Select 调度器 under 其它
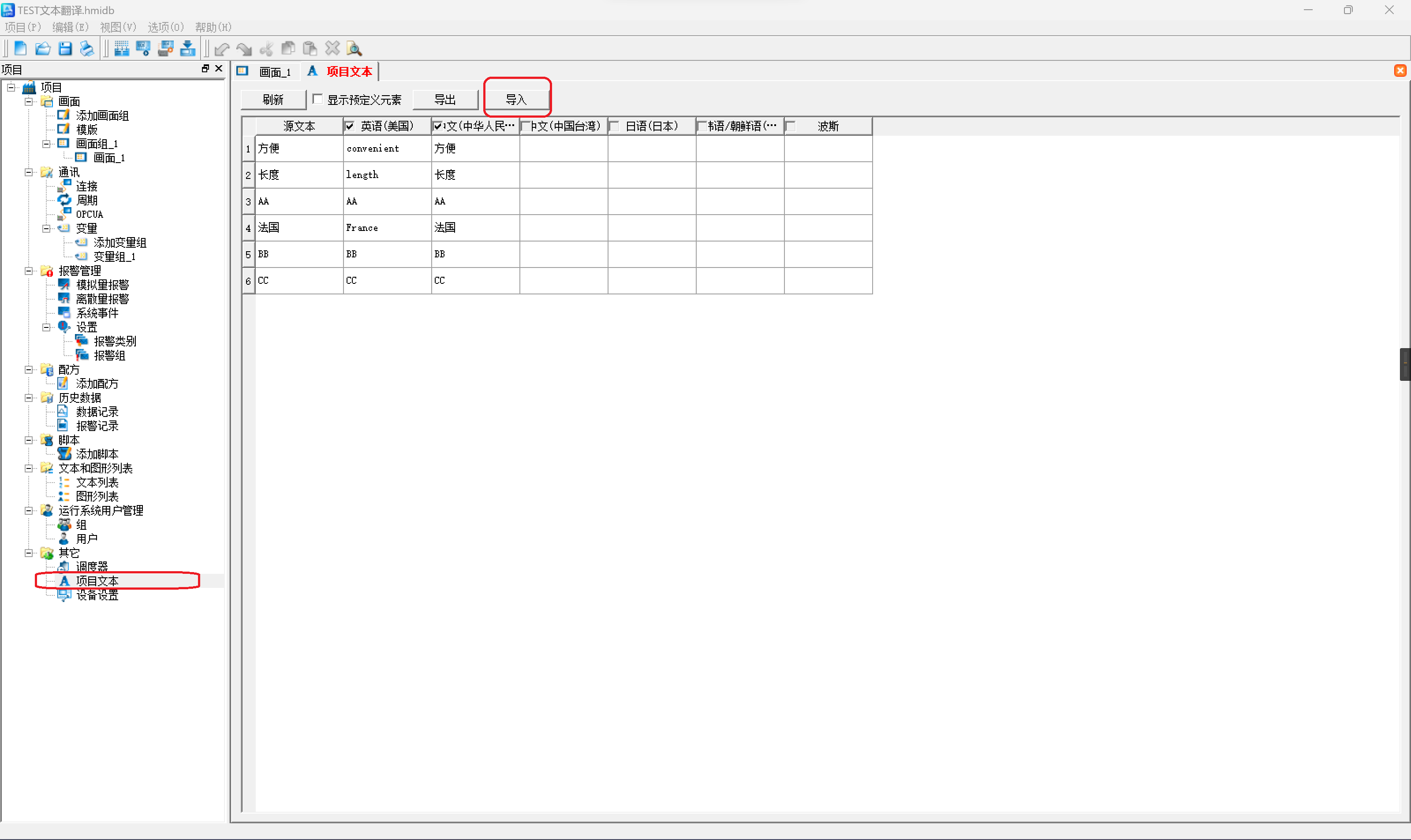Viewport: 1411px width, 840px height. 92,567
